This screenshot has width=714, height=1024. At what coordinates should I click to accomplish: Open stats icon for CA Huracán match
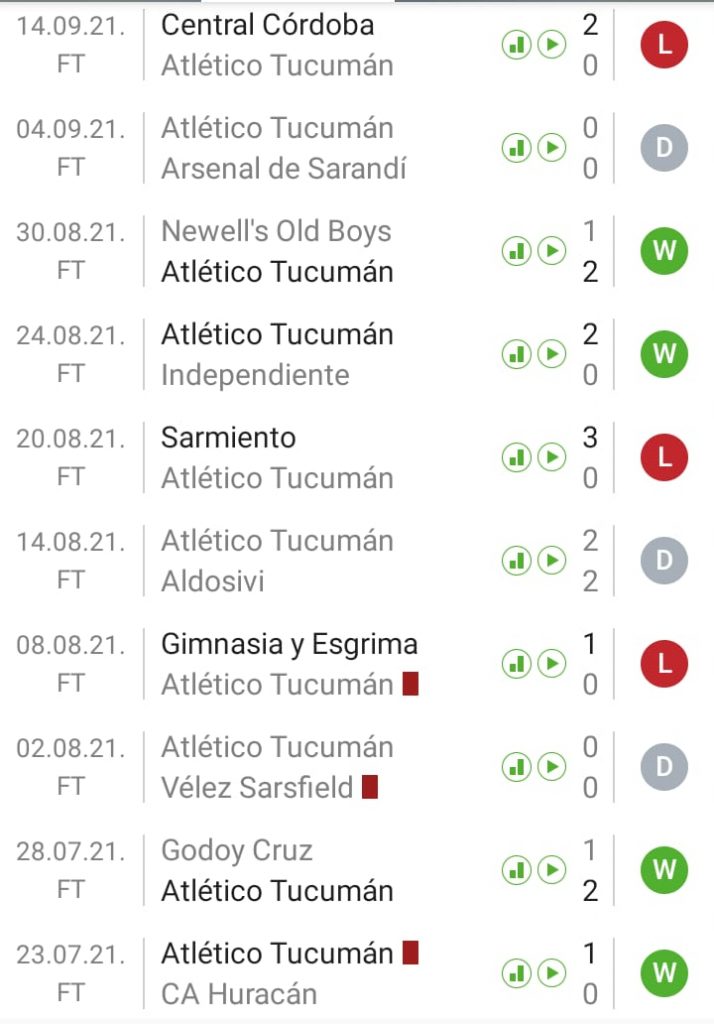click(516, 973)
